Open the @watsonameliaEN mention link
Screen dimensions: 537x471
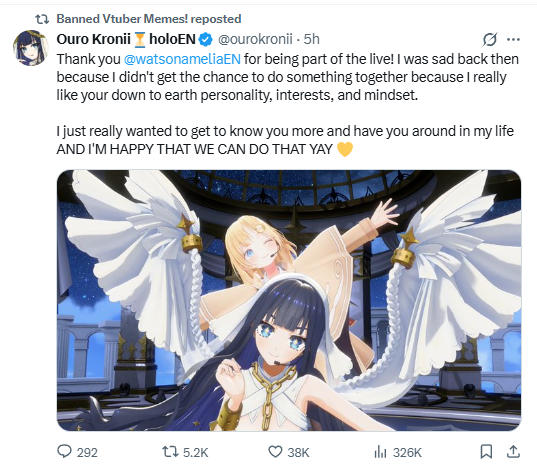[182, 59]
